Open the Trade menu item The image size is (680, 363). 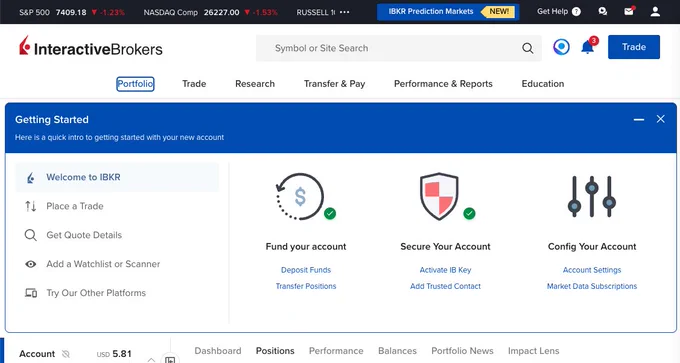pos(194,84)
